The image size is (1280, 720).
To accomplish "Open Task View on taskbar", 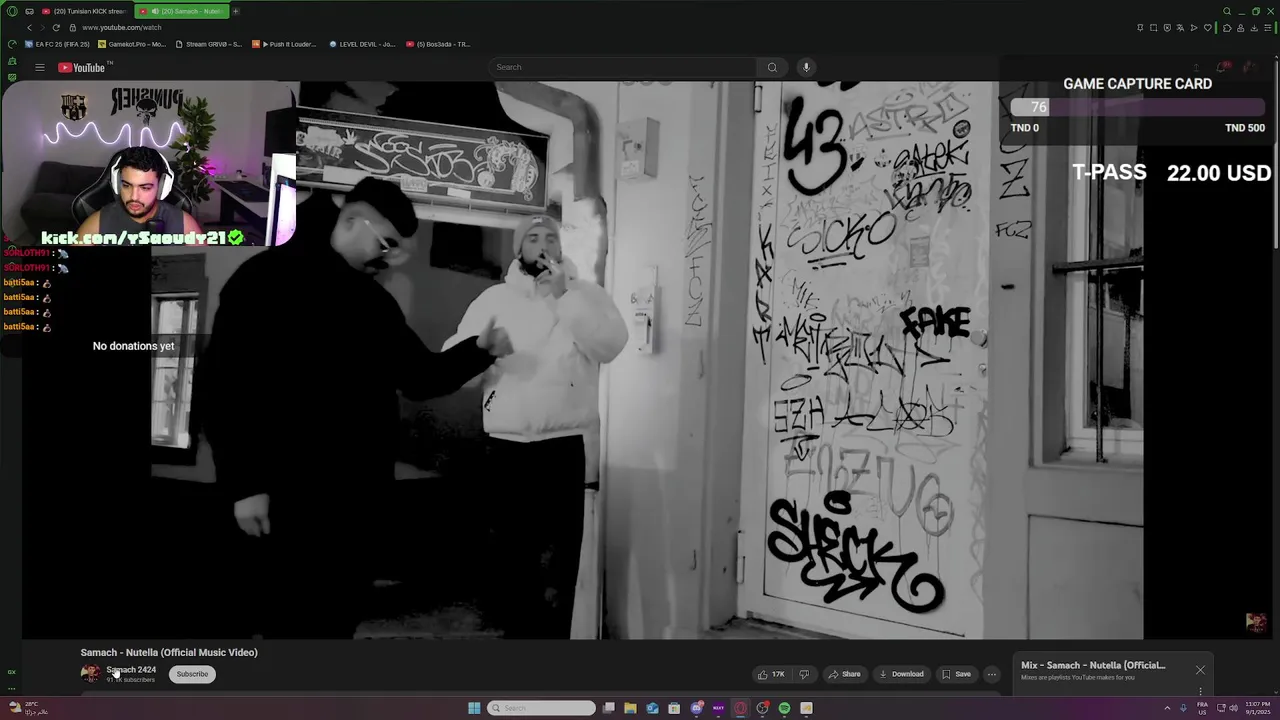I will pos(608,708).
